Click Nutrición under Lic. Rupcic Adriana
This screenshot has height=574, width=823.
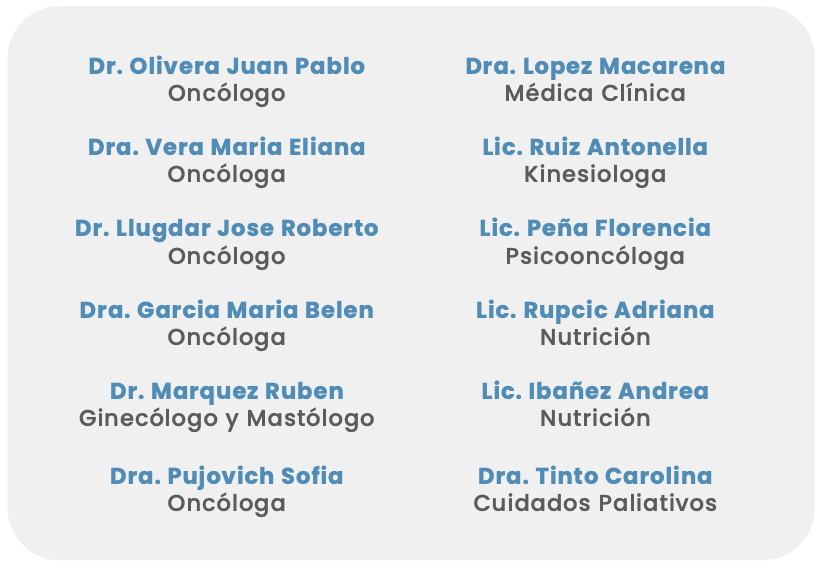coord(595,337)
